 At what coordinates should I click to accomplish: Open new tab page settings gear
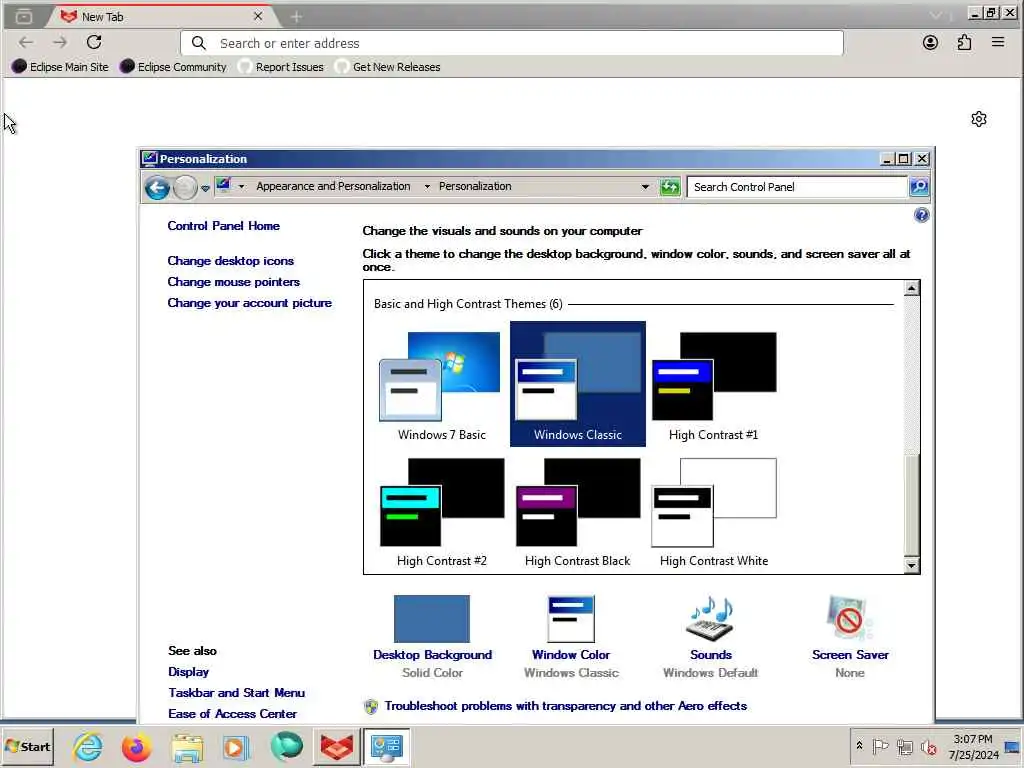coord(978,119)
